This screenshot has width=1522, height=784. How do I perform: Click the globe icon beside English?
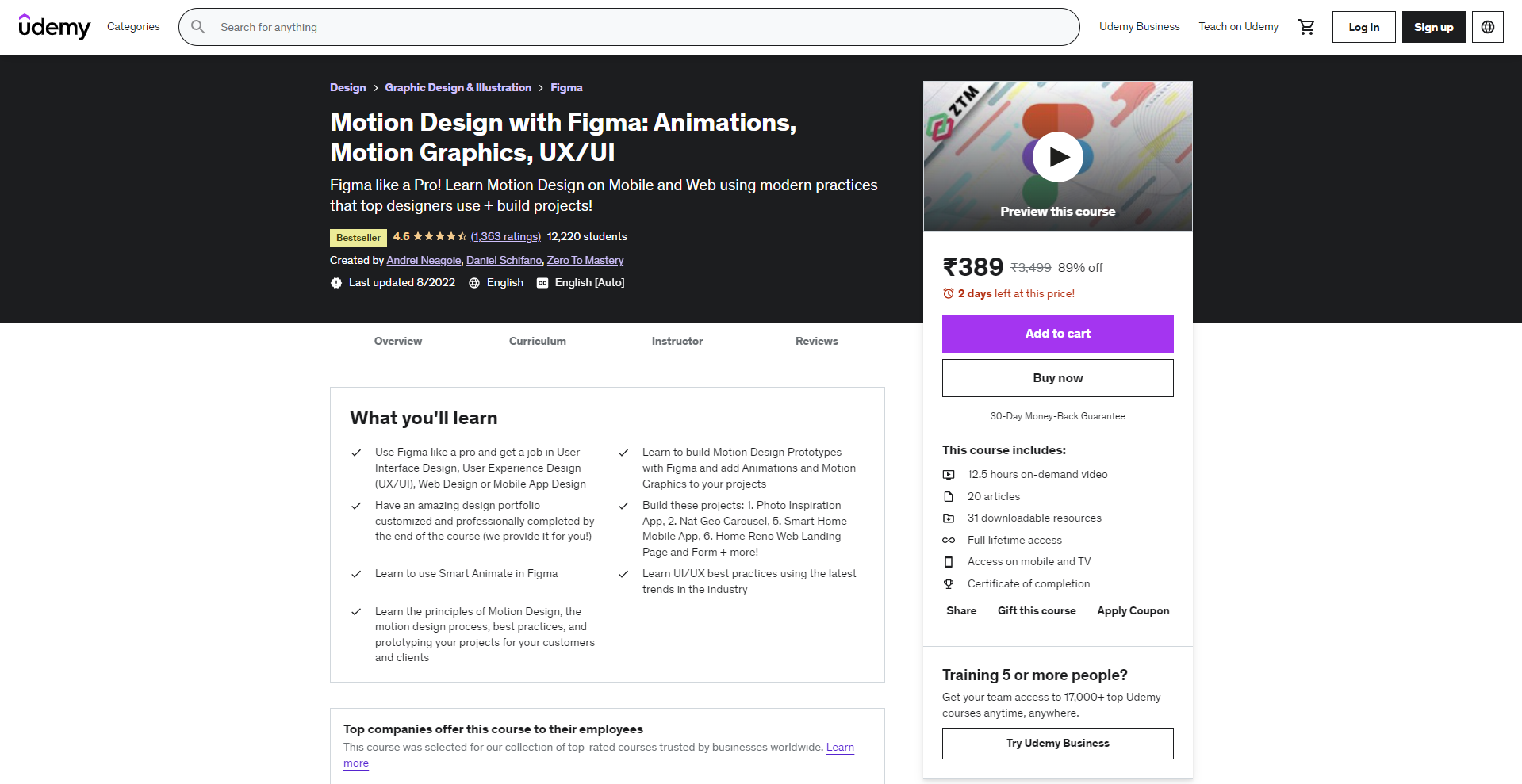(474, 283)
